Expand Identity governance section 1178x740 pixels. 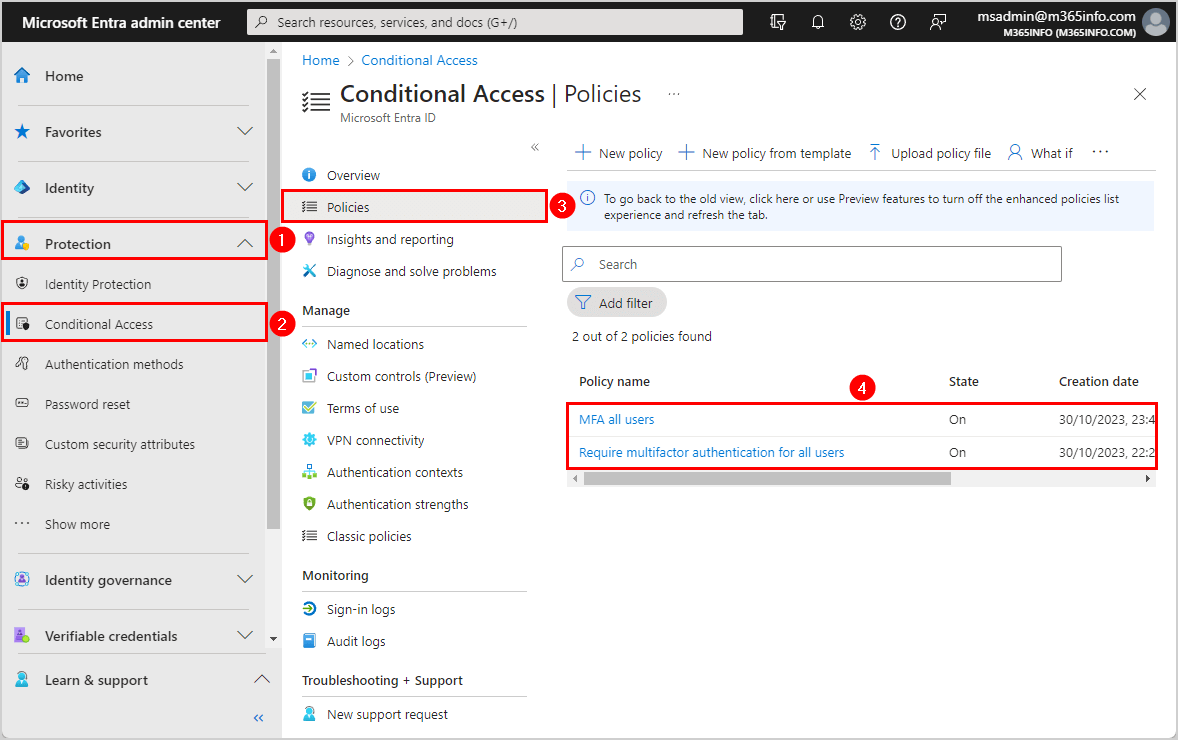pos(245,579)
